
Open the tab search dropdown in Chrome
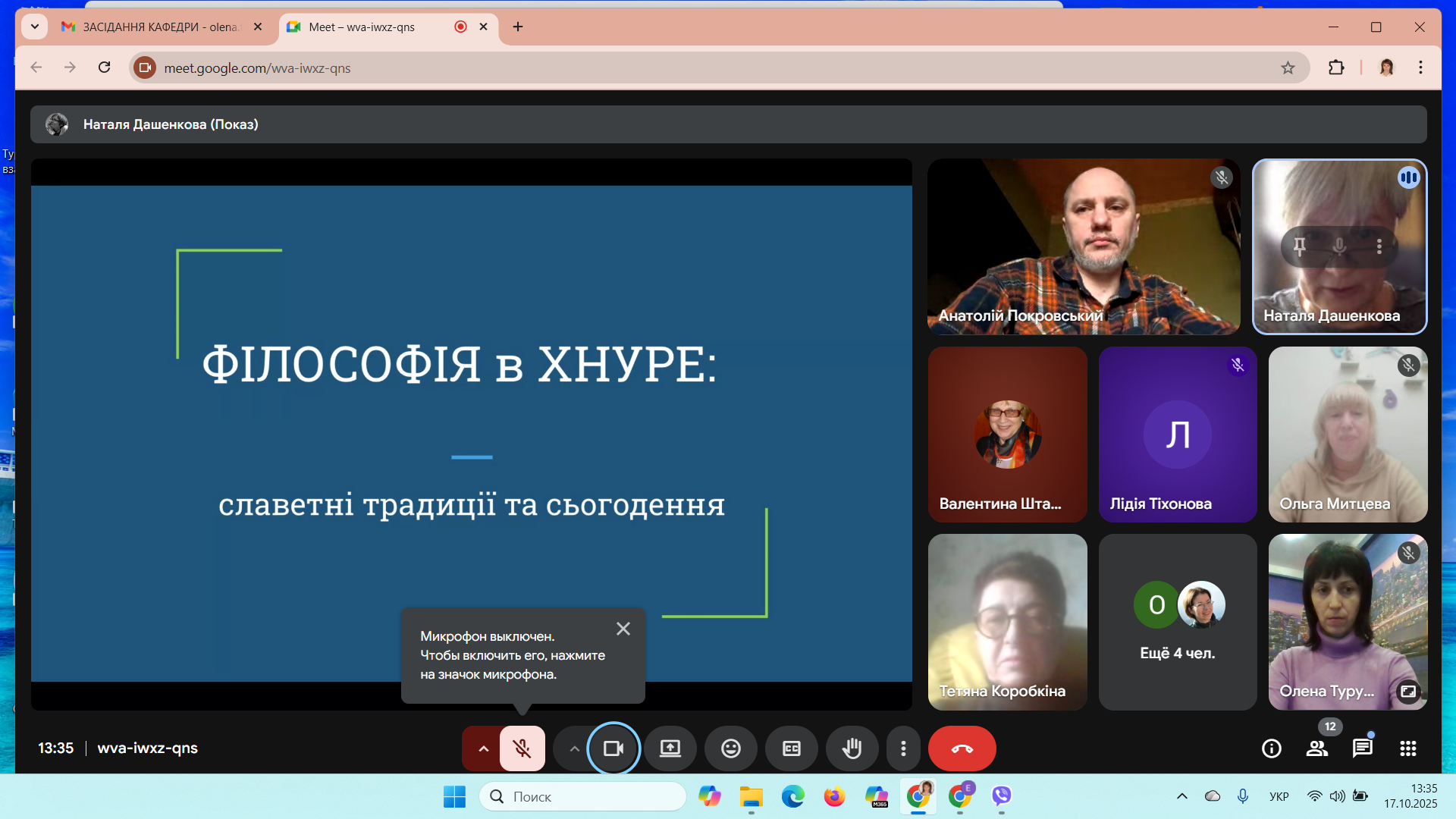(34, 27)
